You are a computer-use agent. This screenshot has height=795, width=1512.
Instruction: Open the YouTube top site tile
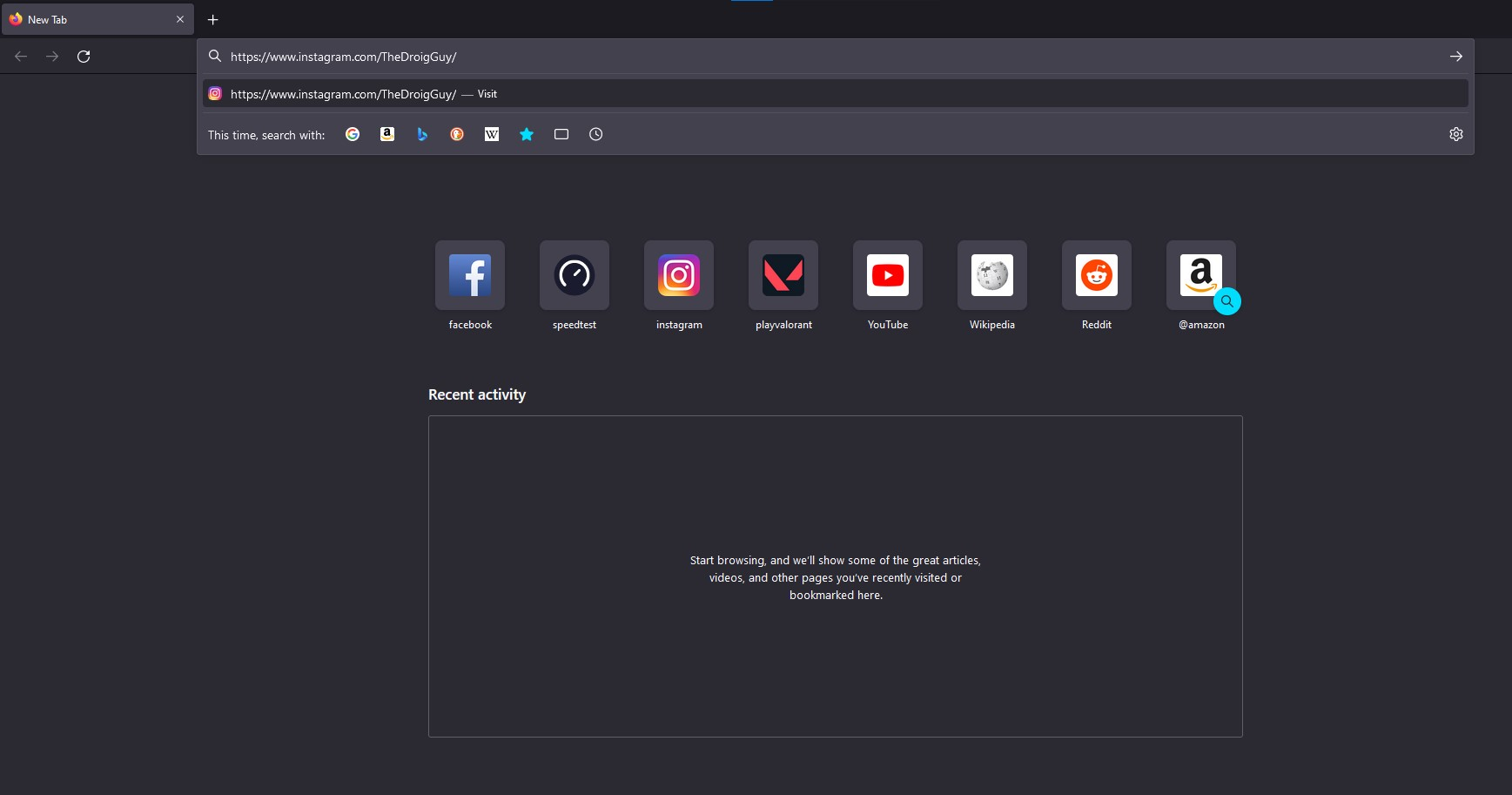[x=888, y=275]
